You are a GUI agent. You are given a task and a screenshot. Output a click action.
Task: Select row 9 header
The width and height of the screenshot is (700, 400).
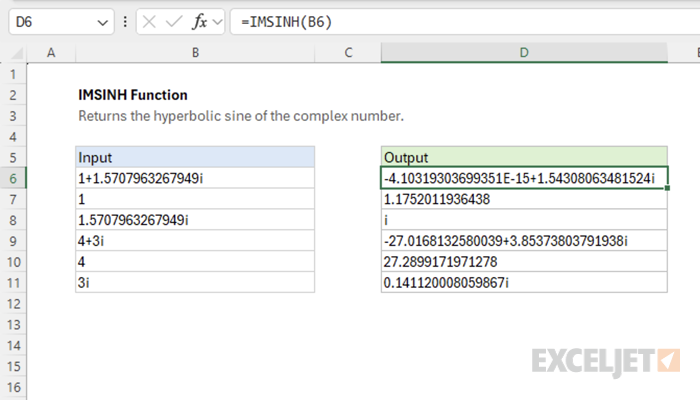[13, 241]
